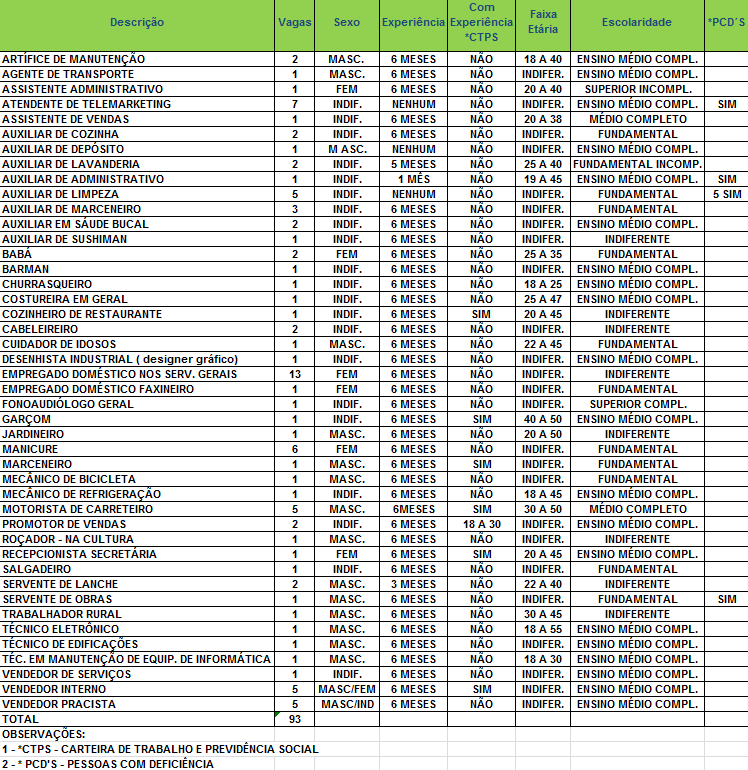Click the 'Escolaridade' header cell

coord(637,22)
